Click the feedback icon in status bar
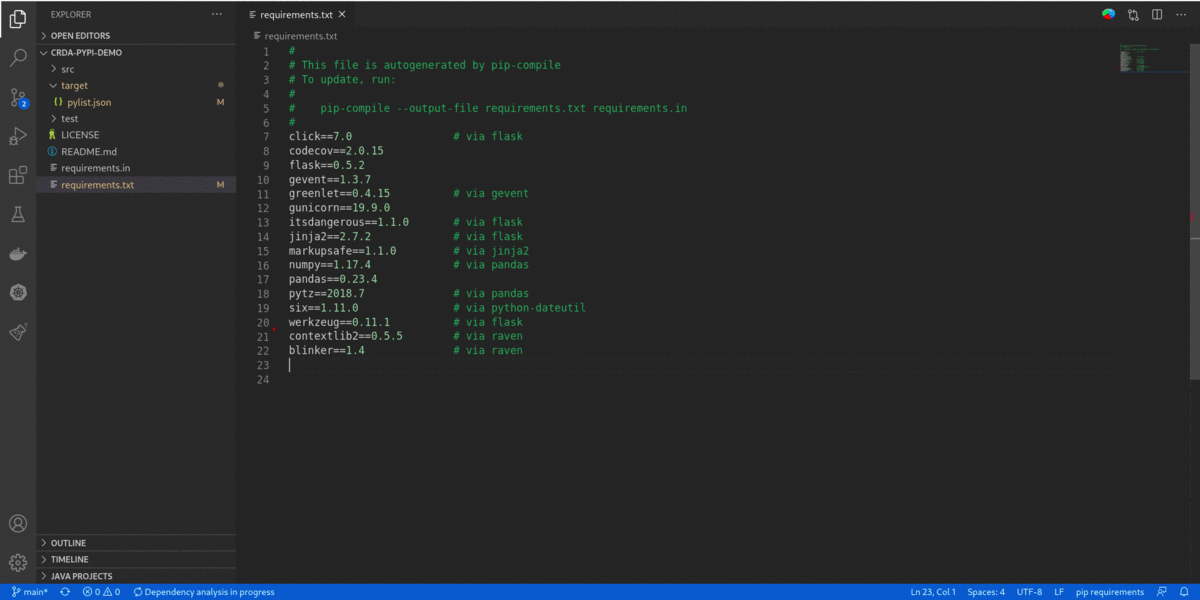Image resolution: width=1200 pixels, height=600 pixels. pyautogui.click(x=1161, y=592)
